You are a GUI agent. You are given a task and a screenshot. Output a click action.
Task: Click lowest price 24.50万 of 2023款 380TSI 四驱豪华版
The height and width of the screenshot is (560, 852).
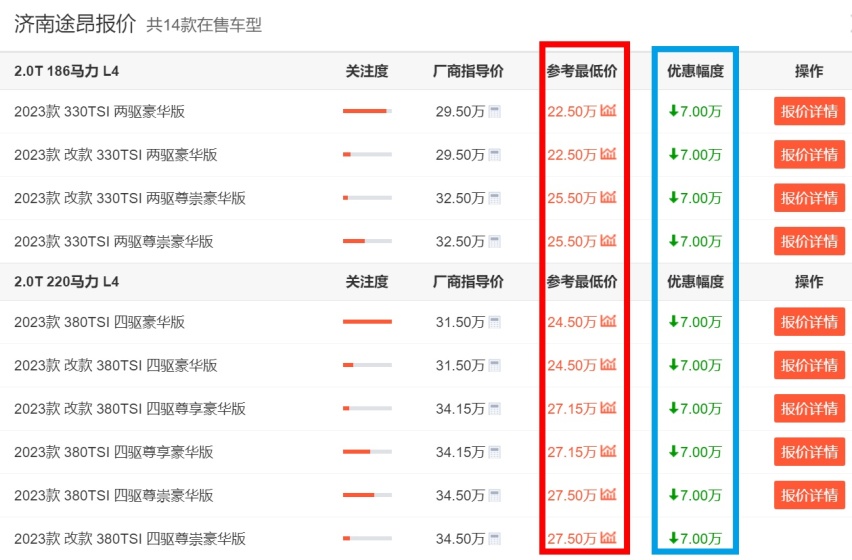[x=572, y=322]
